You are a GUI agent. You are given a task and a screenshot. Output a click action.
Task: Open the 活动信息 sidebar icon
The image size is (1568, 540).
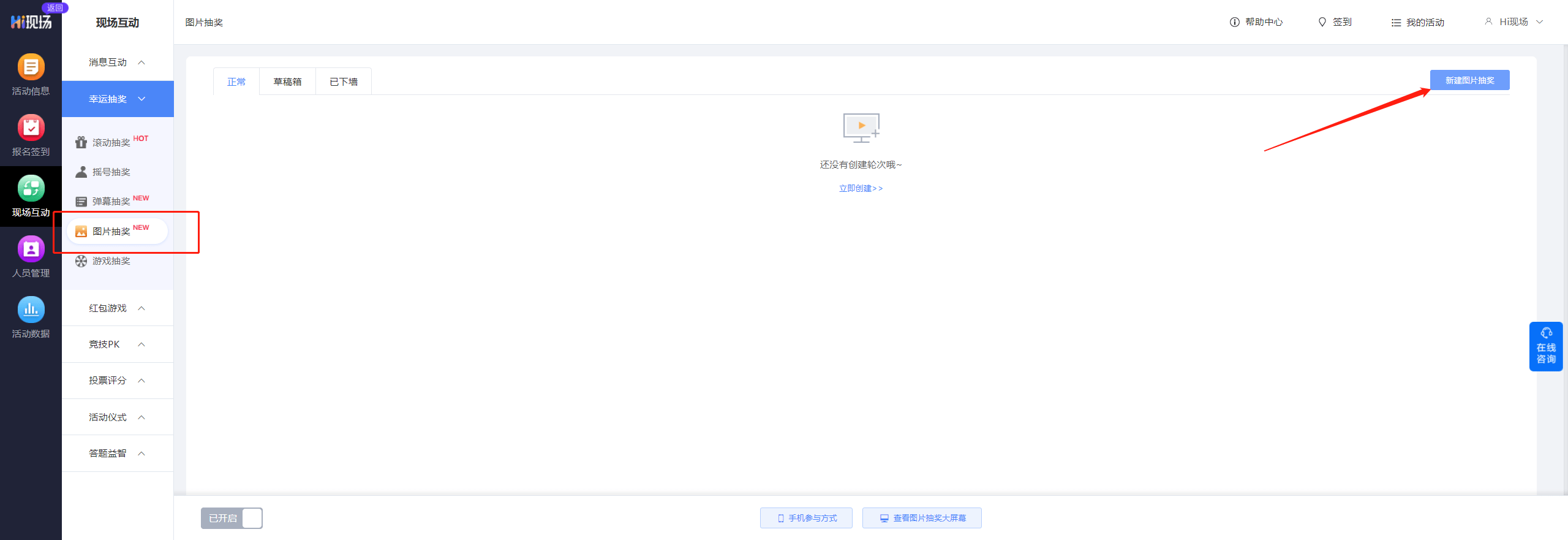click(31, 67)
